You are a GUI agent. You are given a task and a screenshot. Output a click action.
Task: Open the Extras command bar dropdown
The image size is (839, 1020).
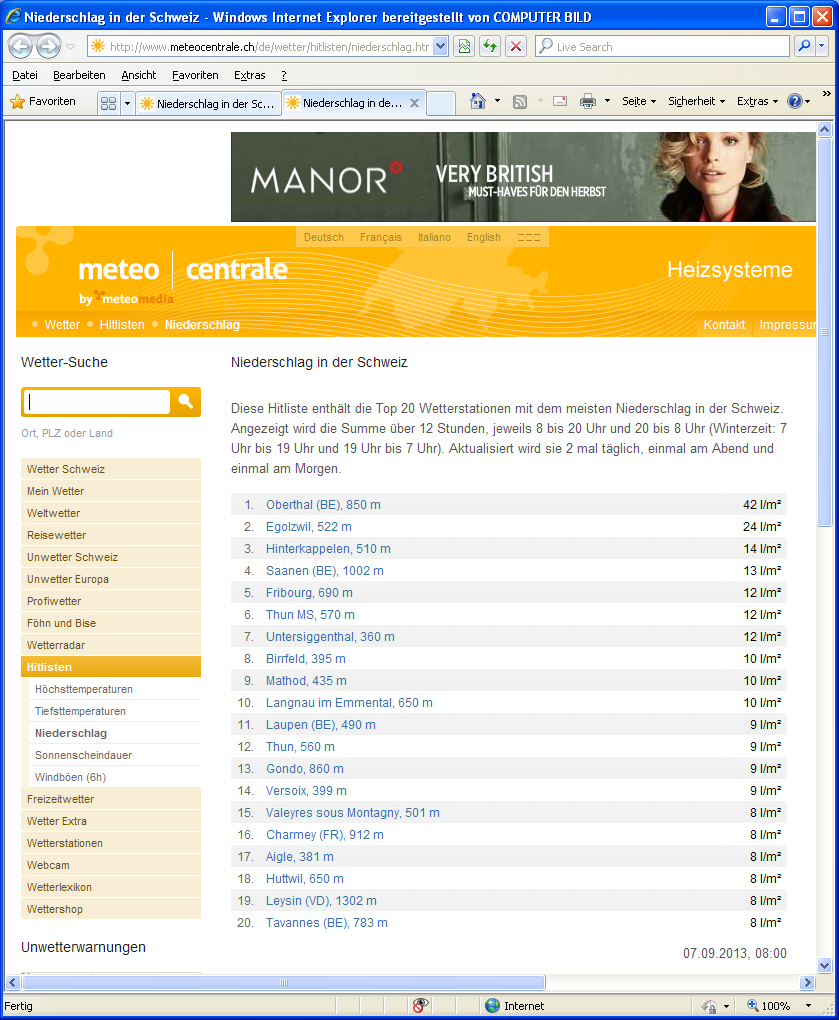click(x=757, y=101)
